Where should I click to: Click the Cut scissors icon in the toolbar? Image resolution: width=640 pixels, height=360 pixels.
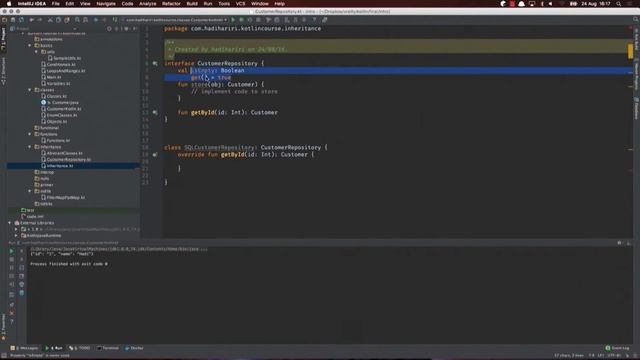(x=50, y=20)
